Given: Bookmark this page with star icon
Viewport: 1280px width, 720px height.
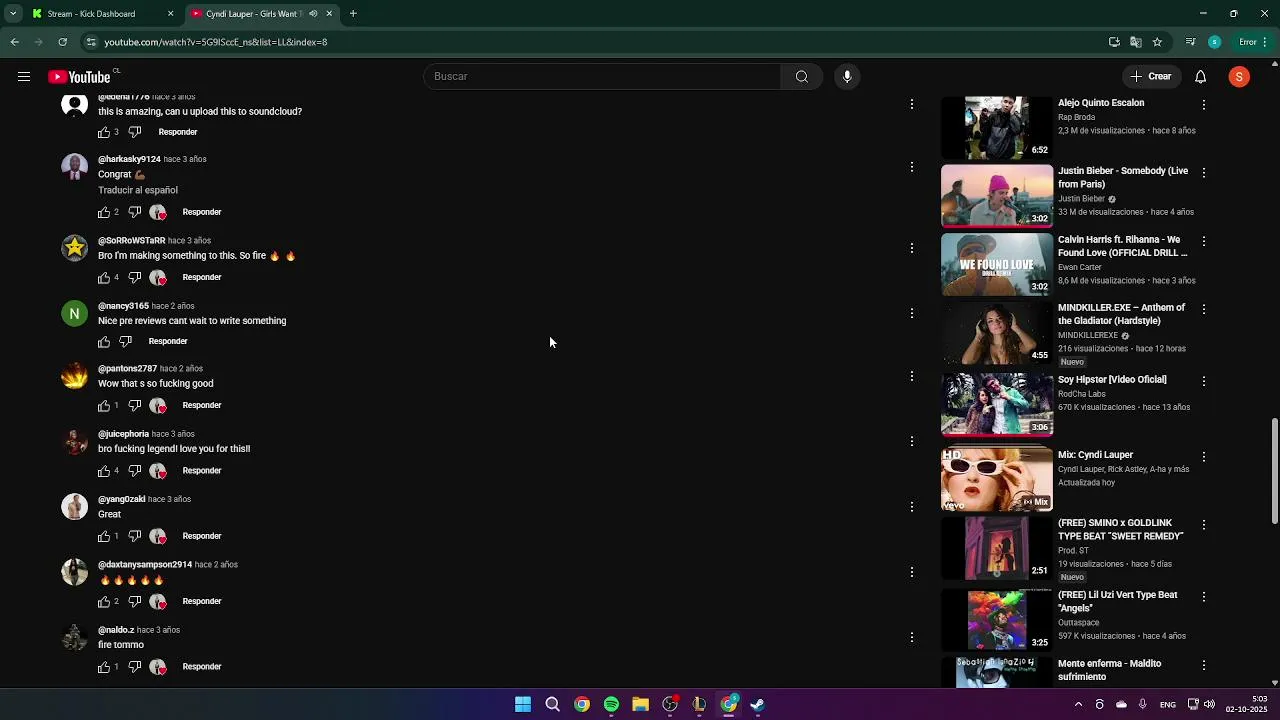Looking at the screenshot, I should [x=1157, y=42].
